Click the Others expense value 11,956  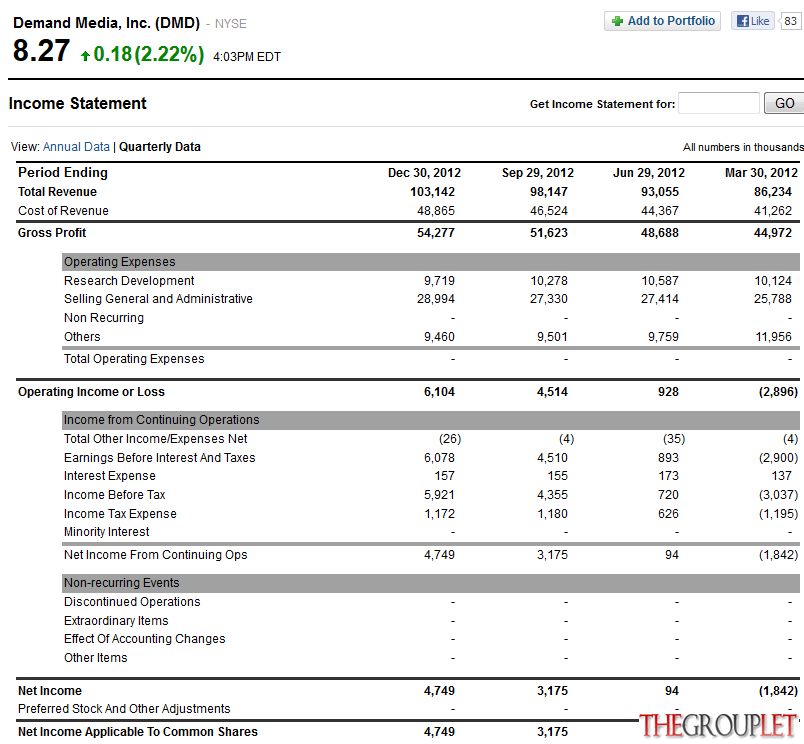coord(773,337)
